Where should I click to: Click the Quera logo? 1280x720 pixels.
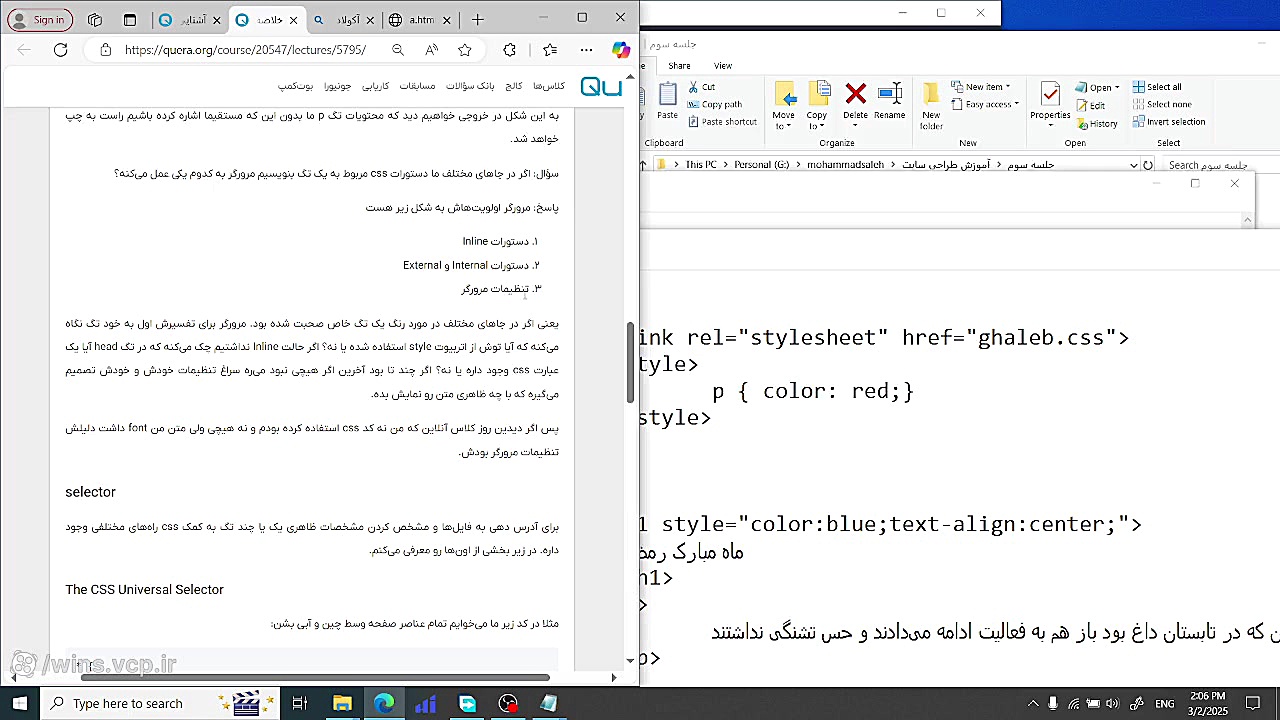(x=601, y=87)
